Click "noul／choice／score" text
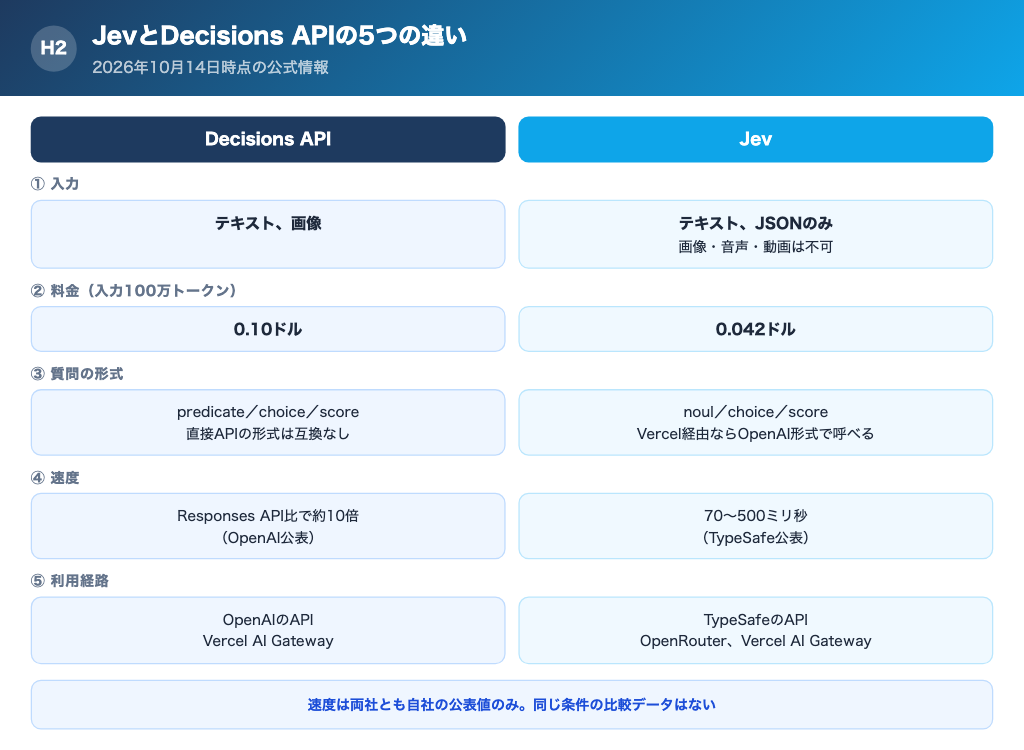 [x=756, y=412]
